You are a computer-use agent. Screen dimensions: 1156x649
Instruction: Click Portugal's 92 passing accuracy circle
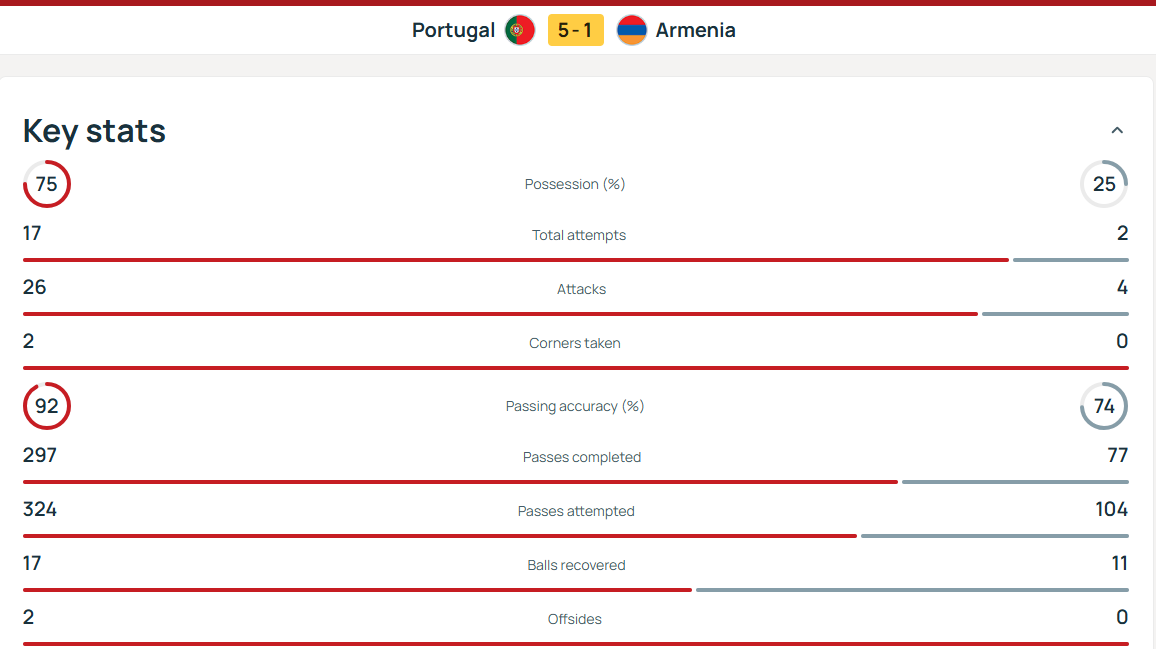tap(47, 406)
